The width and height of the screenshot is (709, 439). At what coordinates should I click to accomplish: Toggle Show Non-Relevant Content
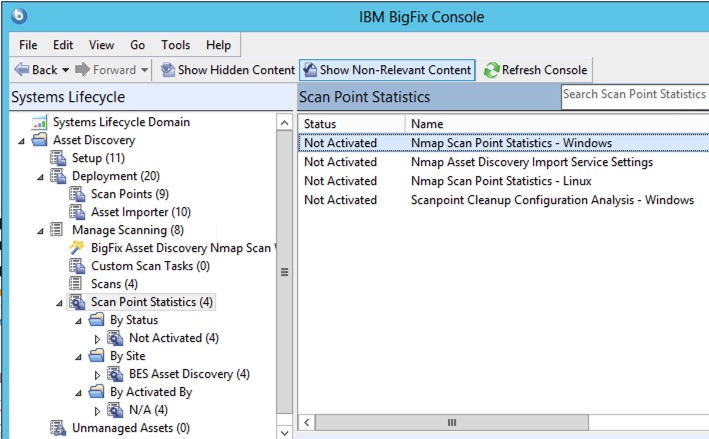coord(387,70)
